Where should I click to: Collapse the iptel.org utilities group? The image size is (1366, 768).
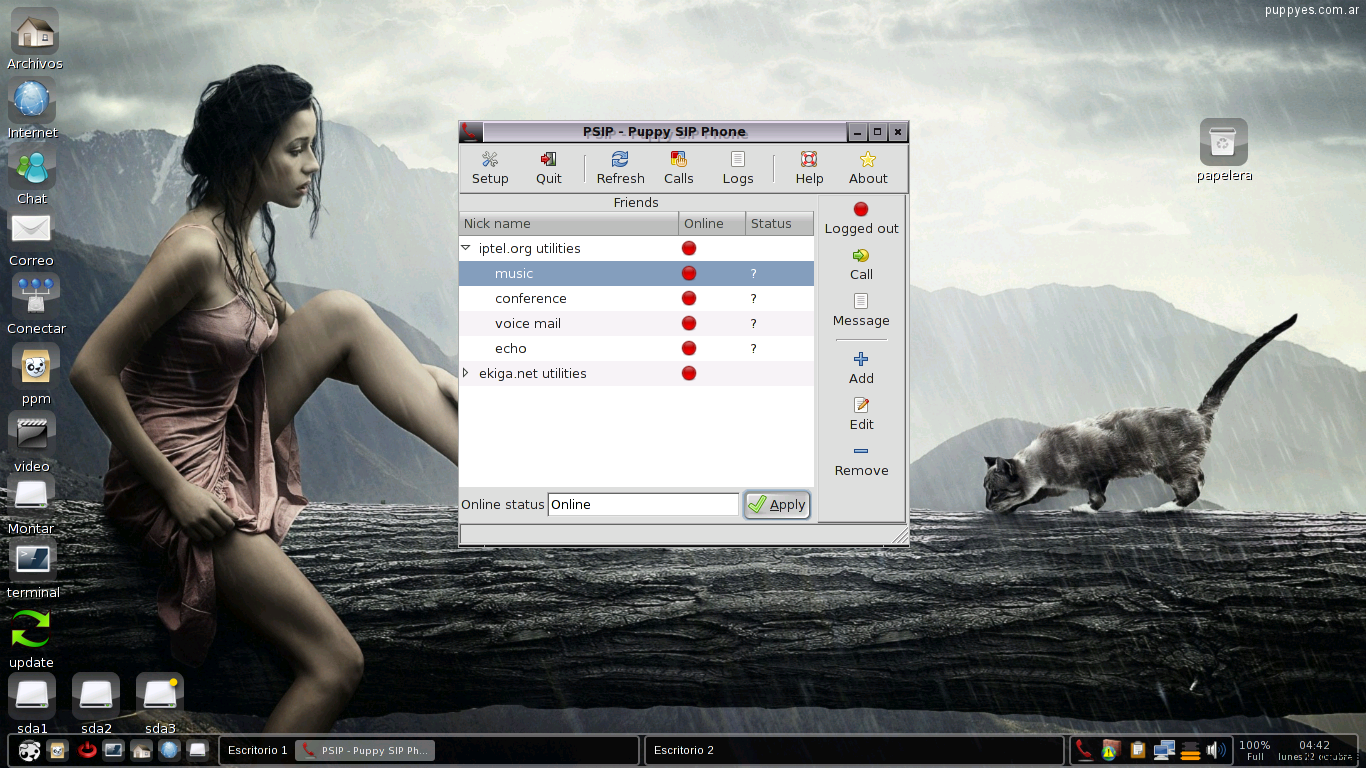(465, 248)
